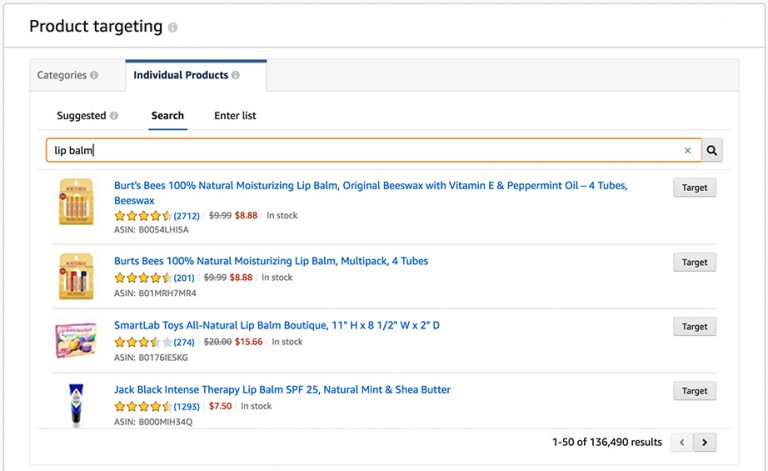Click info icon next to Suggested
768x471 pixels.
(x=114, y=116)
